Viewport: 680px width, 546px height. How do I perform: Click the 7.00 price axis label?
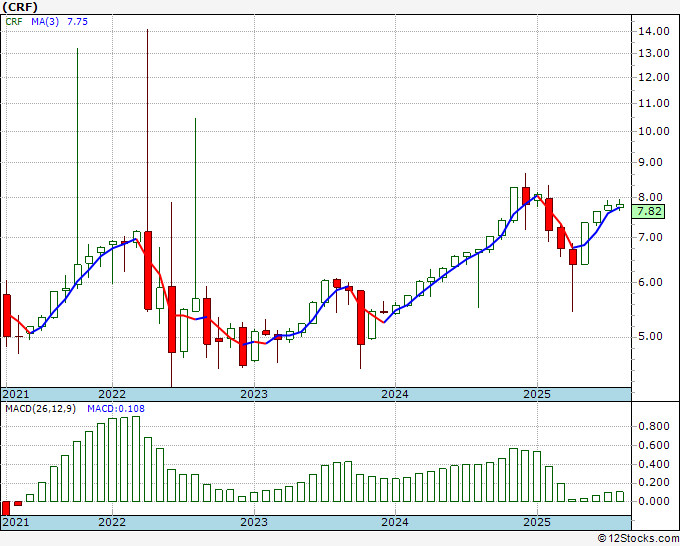[651, 237]
